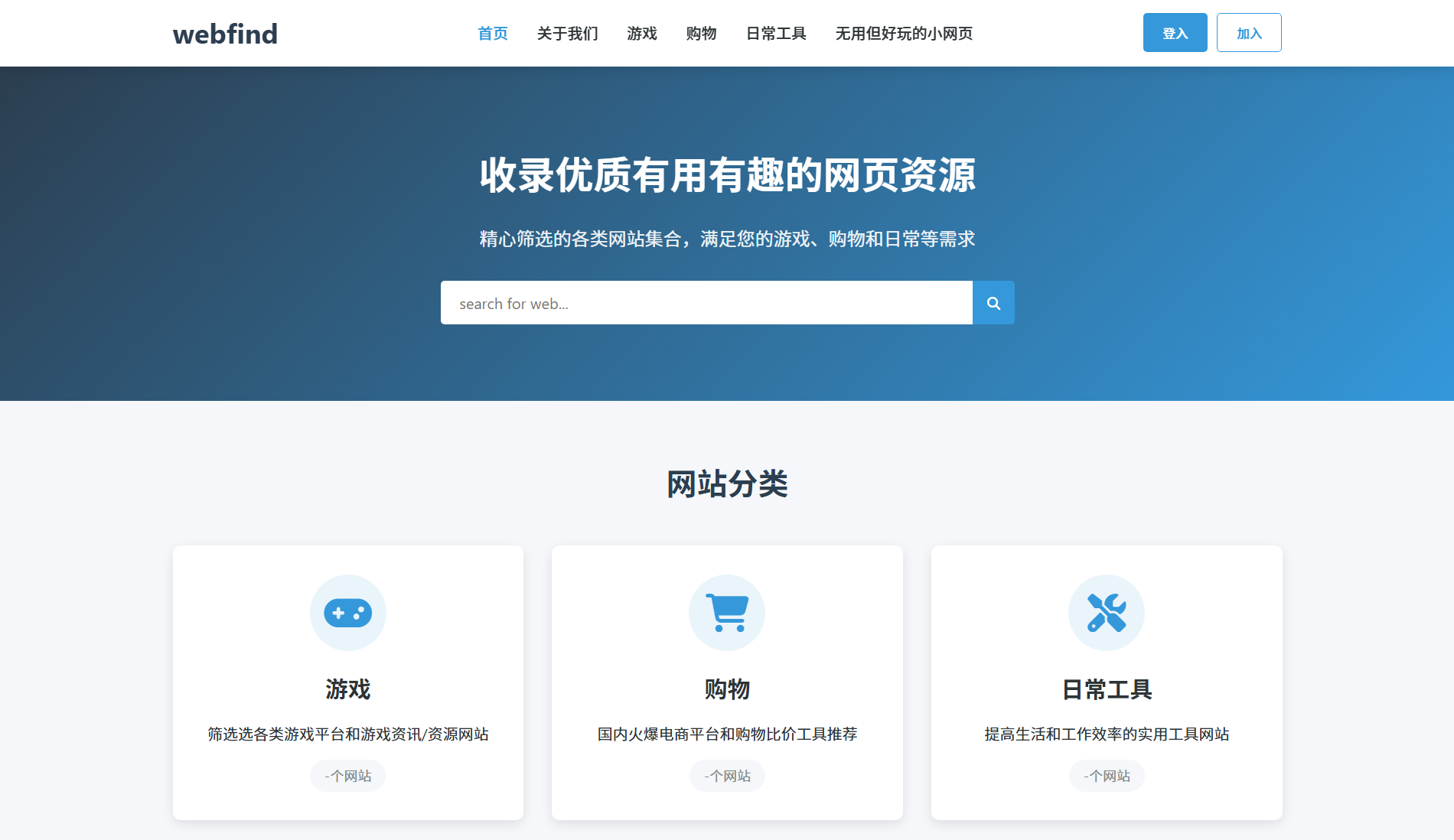Click the magnifying glass search icon
1454x840 pixels.
pos(993,302)
